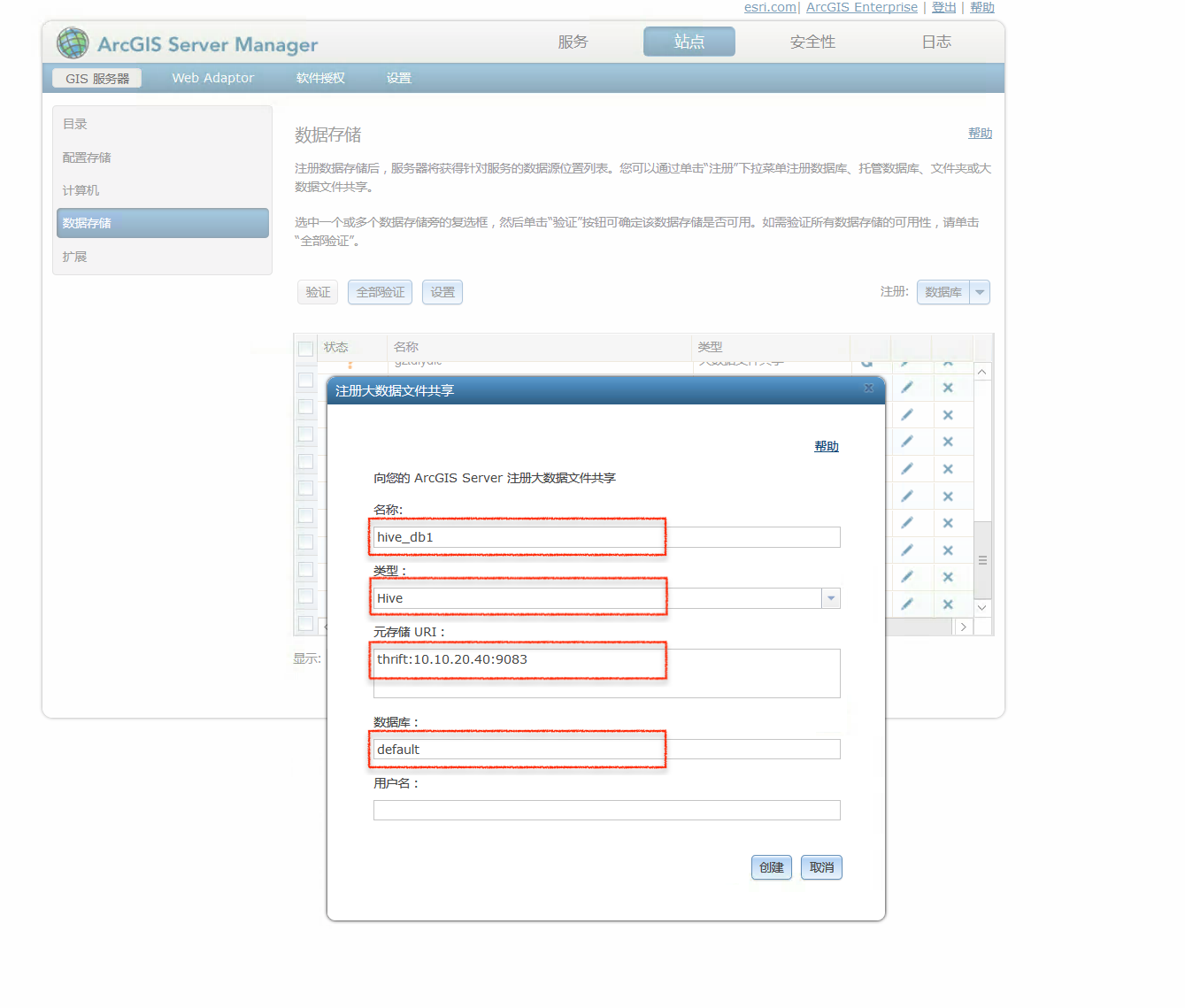Viewport: 1185px width, 1008px height.
Task: Open the 安全性 tab
Action: pyautogui.click(x=812, y=42)
